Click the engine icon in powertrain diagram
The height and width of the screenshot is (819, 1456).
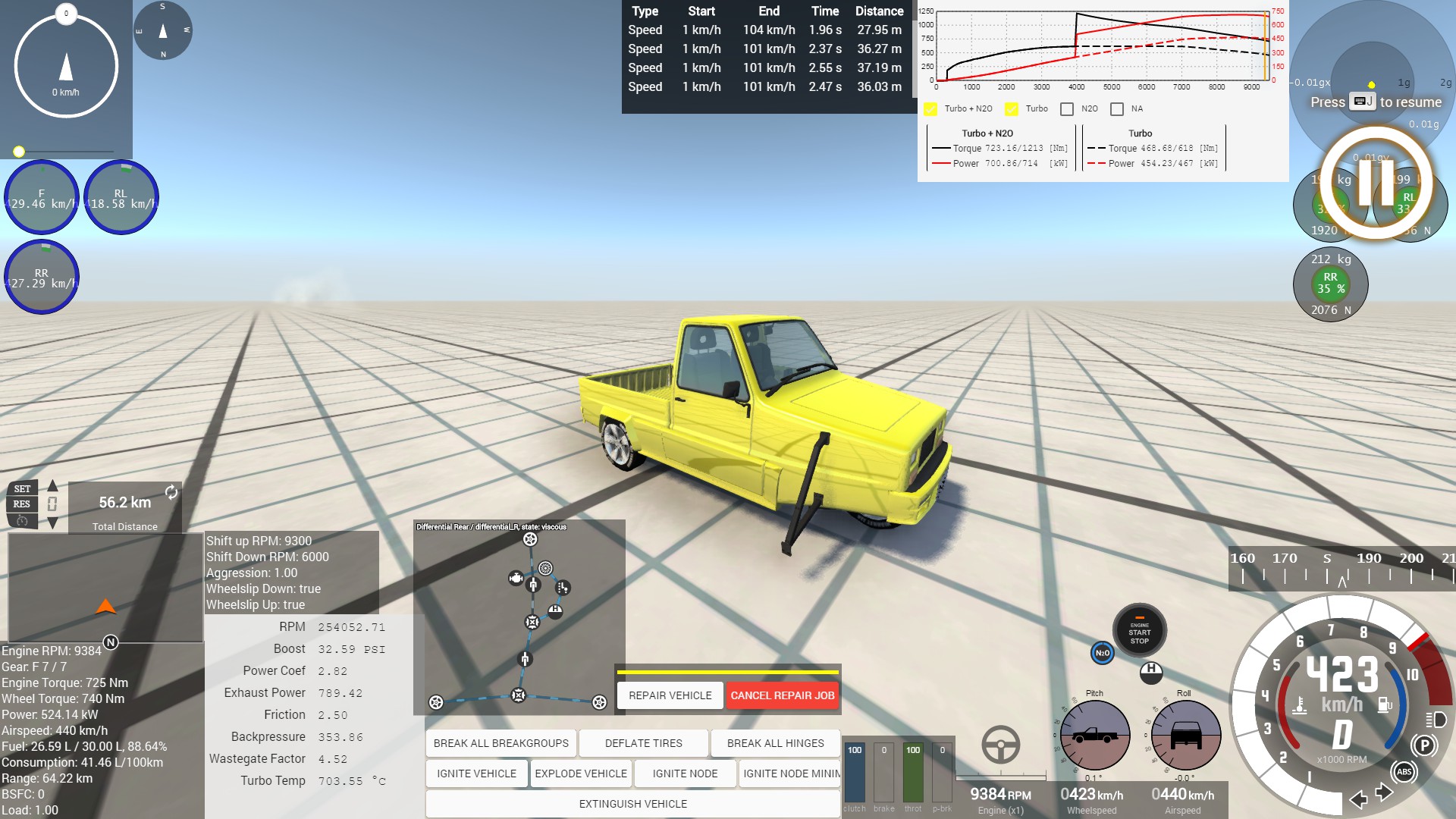click(x=516, y=579)
